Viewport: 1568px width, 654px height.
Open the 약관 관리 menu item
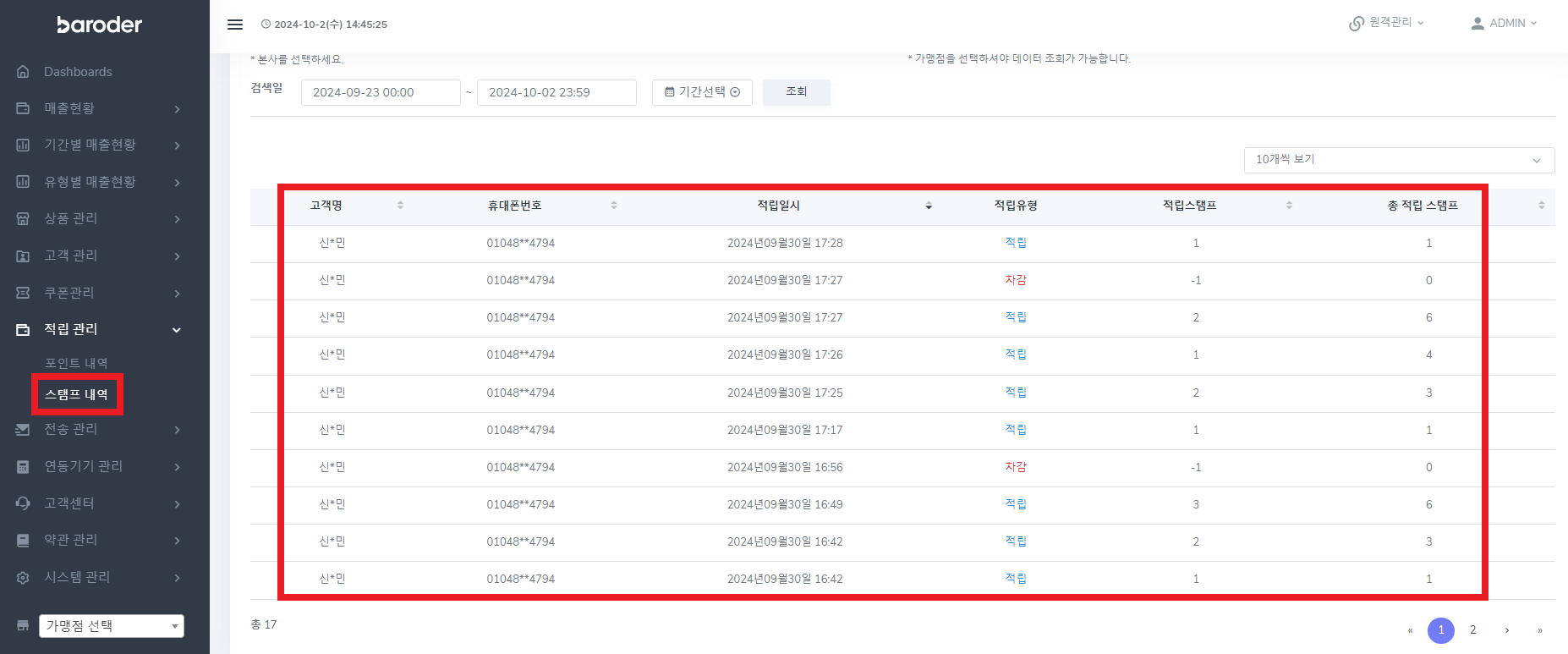pyautogui.click(x=71, y=540)
